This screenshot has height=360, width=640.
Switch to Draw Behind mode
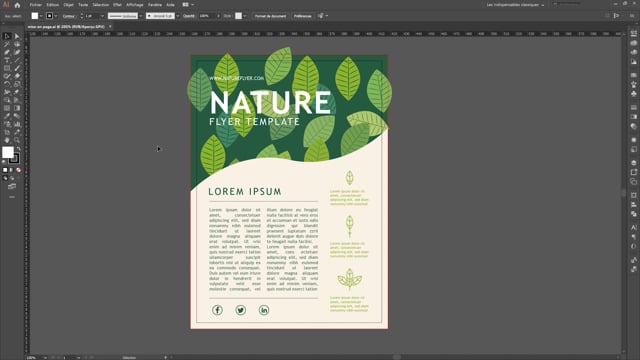coord(11,178)
